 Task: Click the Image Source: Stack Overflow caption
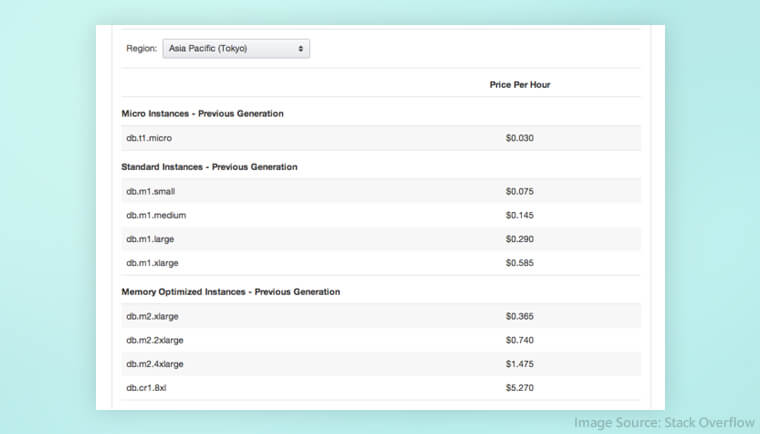pos(663,422)
